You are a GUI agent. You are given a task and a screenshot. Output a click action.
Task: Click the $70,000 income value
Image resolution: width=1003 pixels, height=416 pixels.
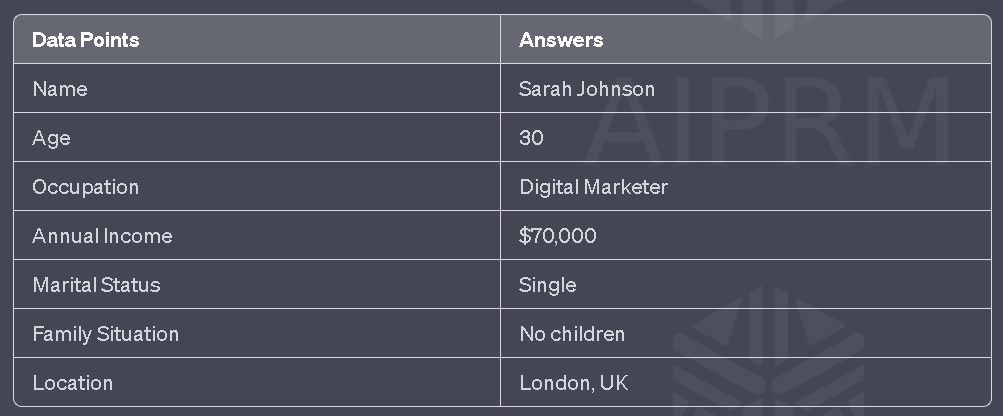pos(558,236)
